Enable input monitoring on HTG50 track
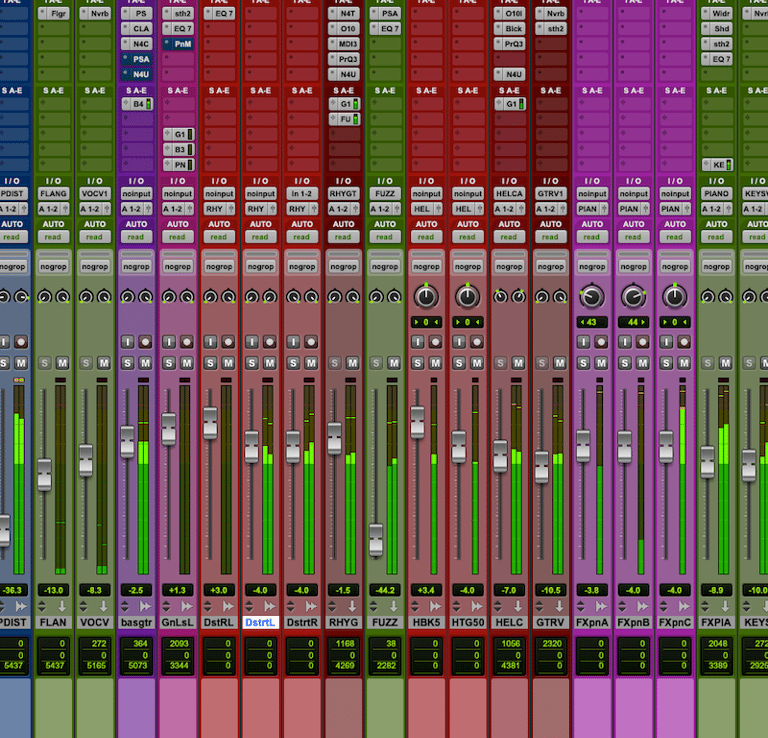Screen dimensions: 768x738 (459, 342)
